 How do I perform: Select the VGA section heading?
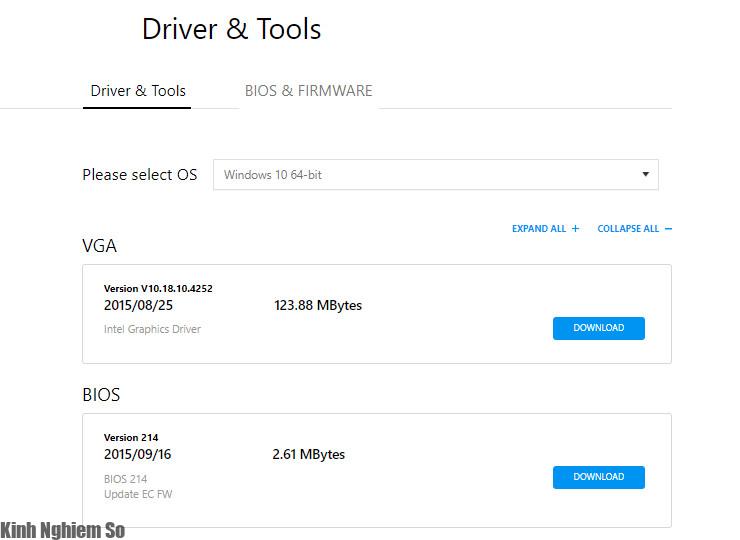(99, 246)
